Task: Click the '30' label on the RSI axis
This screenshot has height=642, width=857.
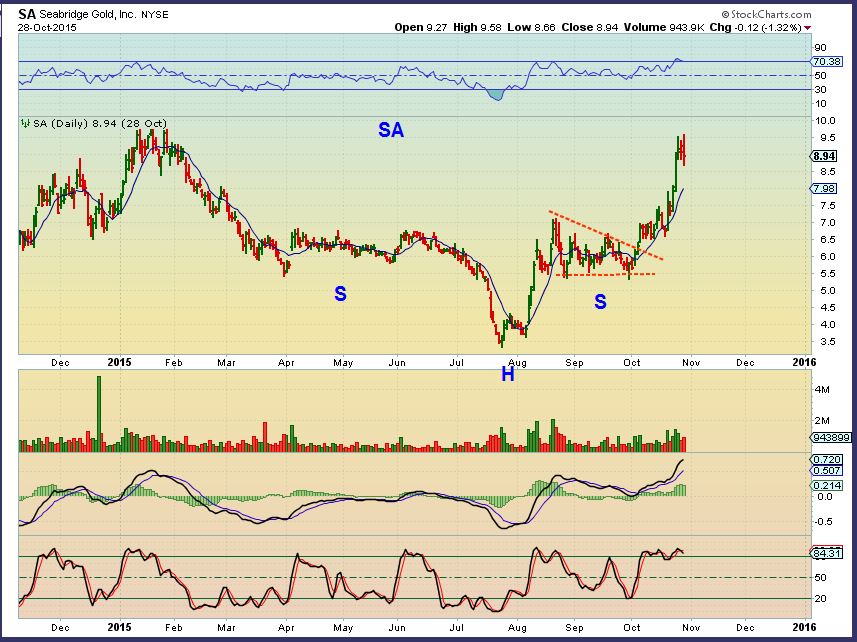Action: [820, 89]
